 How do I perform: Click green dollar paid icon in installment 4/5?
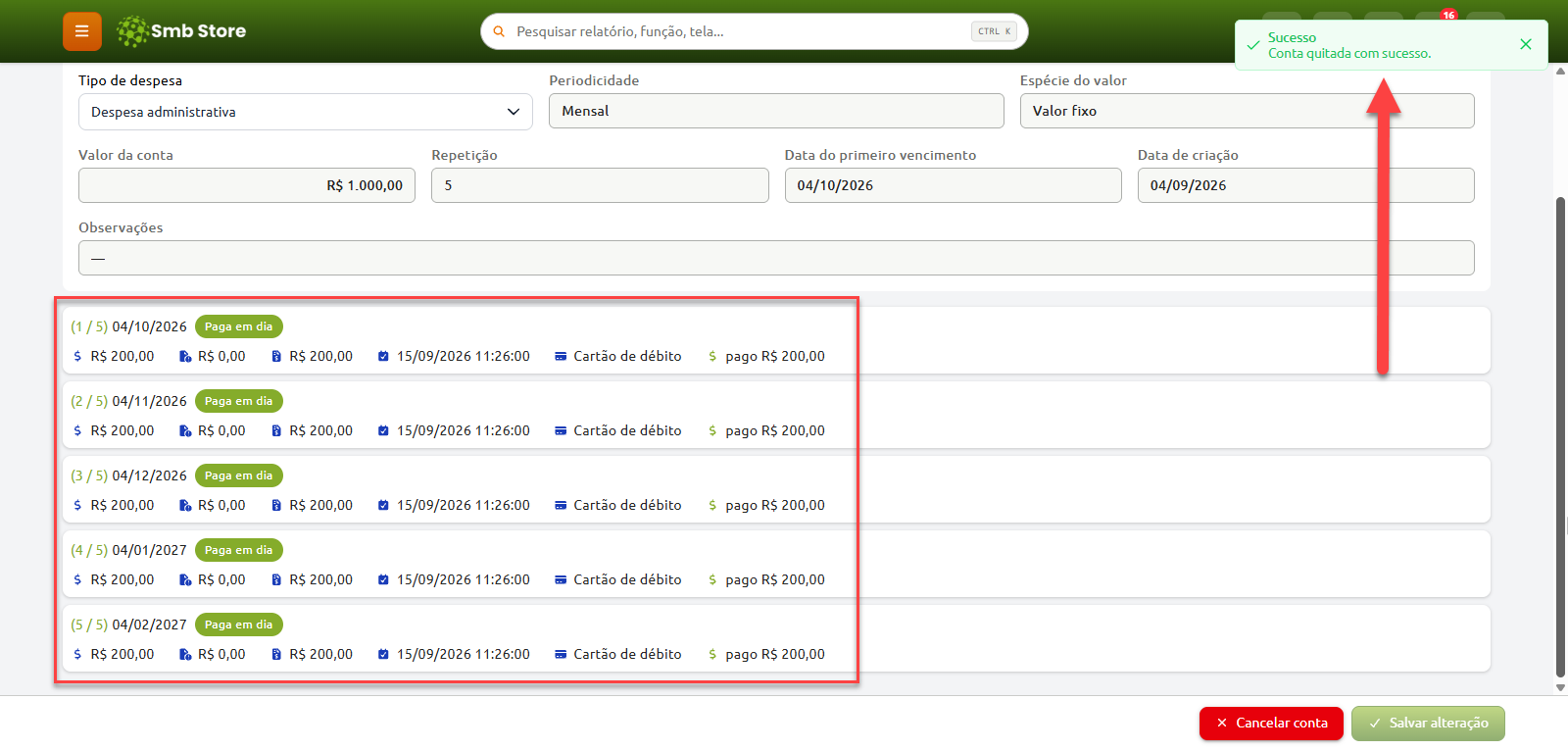point(712,579)
